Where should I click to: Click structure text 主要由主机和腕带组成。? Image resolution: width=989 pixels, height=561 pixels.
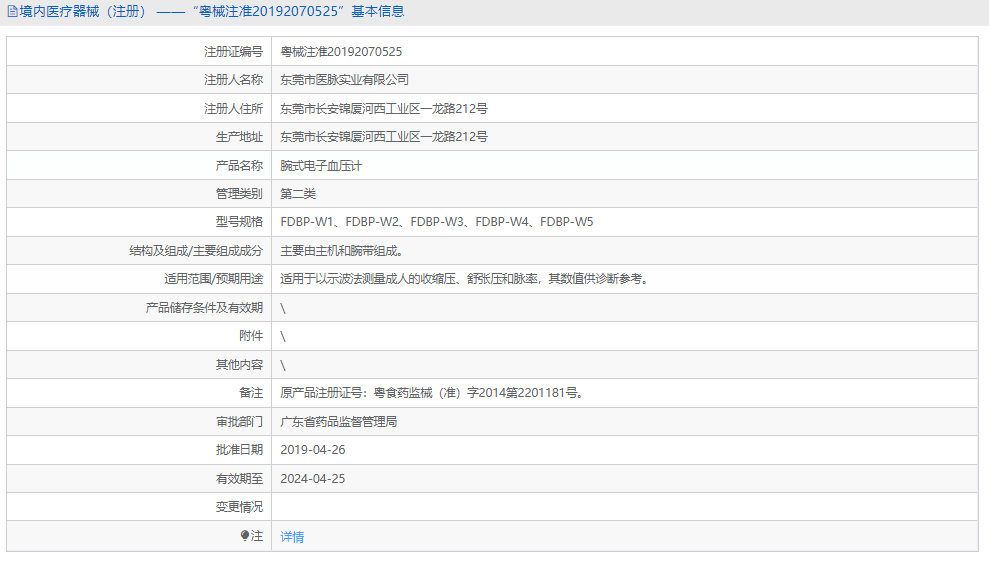[341, 251]
